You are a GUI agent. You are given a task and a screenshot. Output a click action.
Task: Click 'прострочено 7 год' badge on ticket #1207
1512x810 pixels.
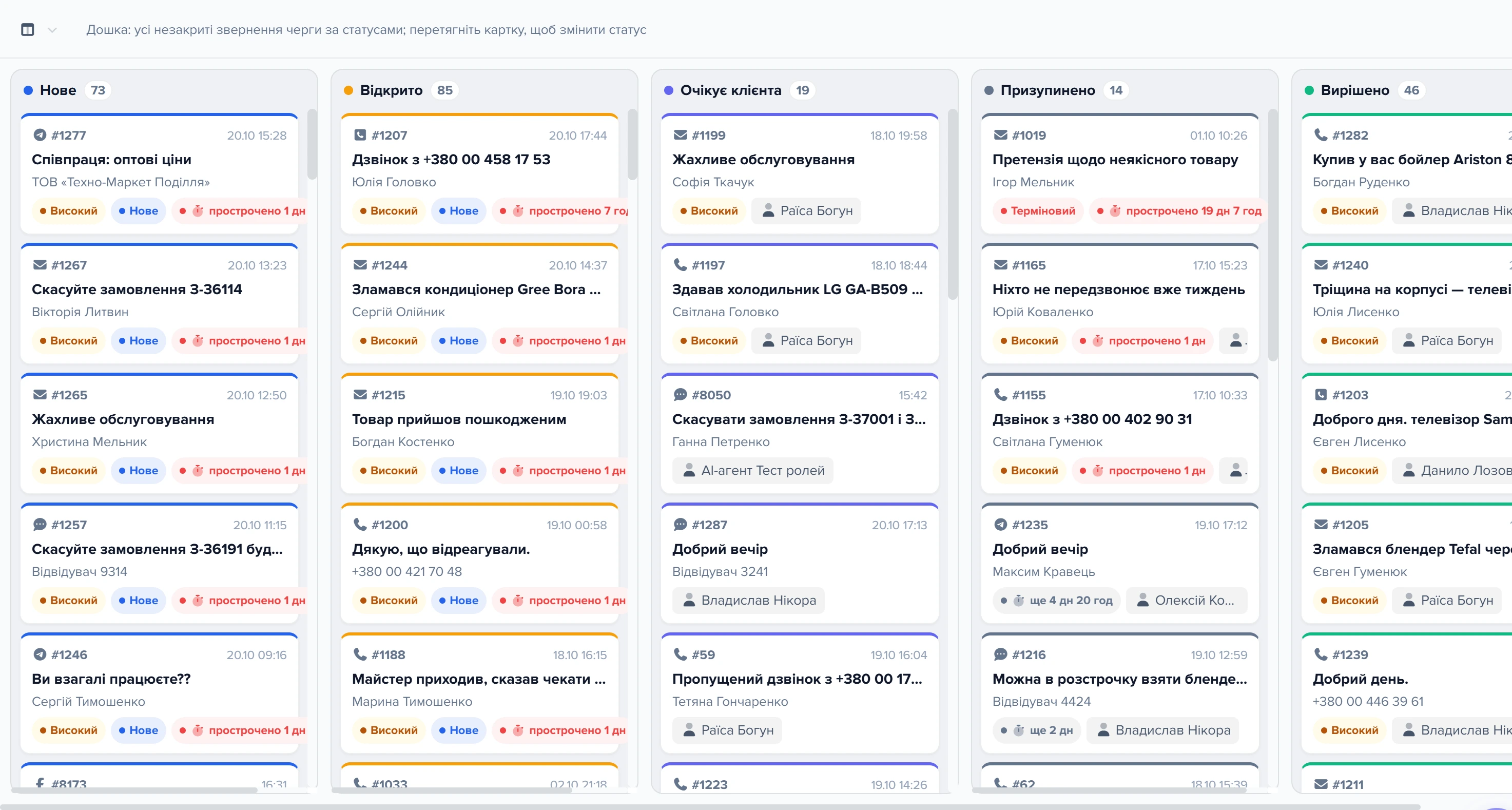pyautogui.click(x=560, y=211)
